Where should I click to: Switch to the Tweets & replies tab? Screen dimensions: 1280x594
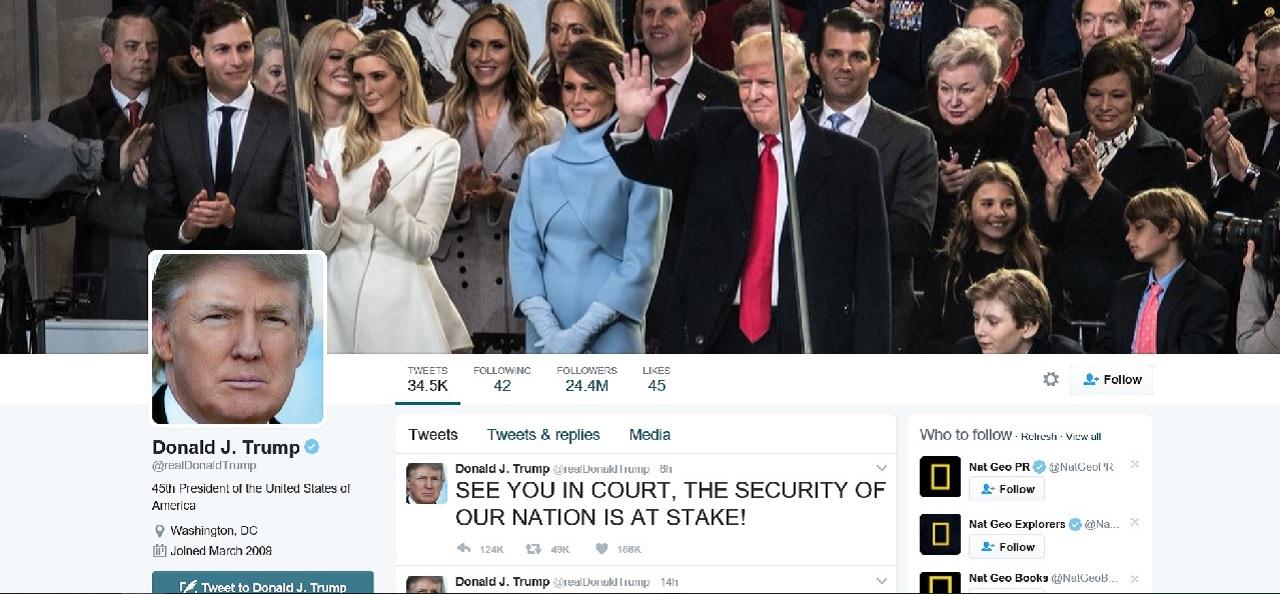coord(543,434)
